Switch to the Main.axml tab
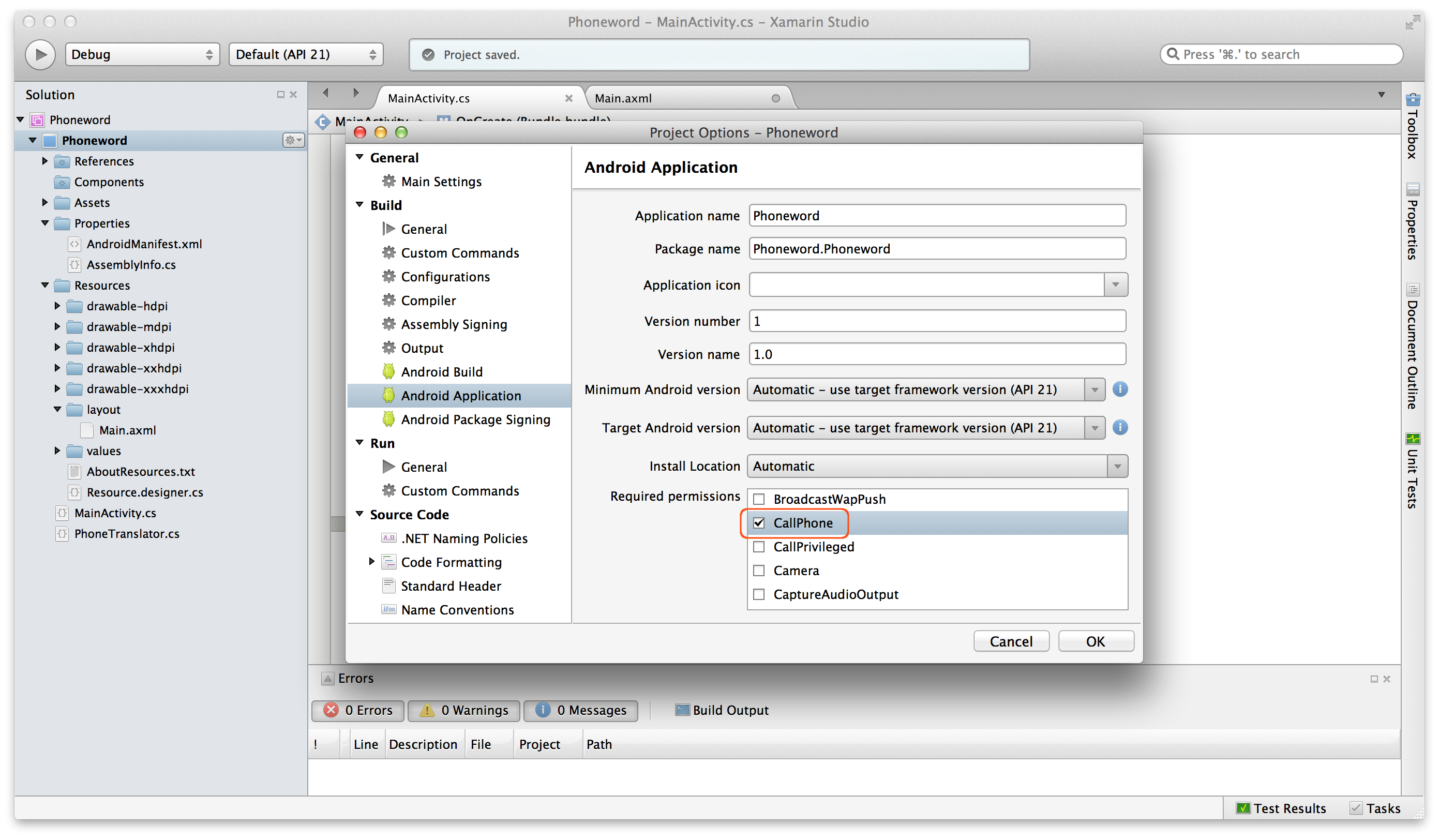Viewport: 1439px width, 840px height. coord(623,98)
